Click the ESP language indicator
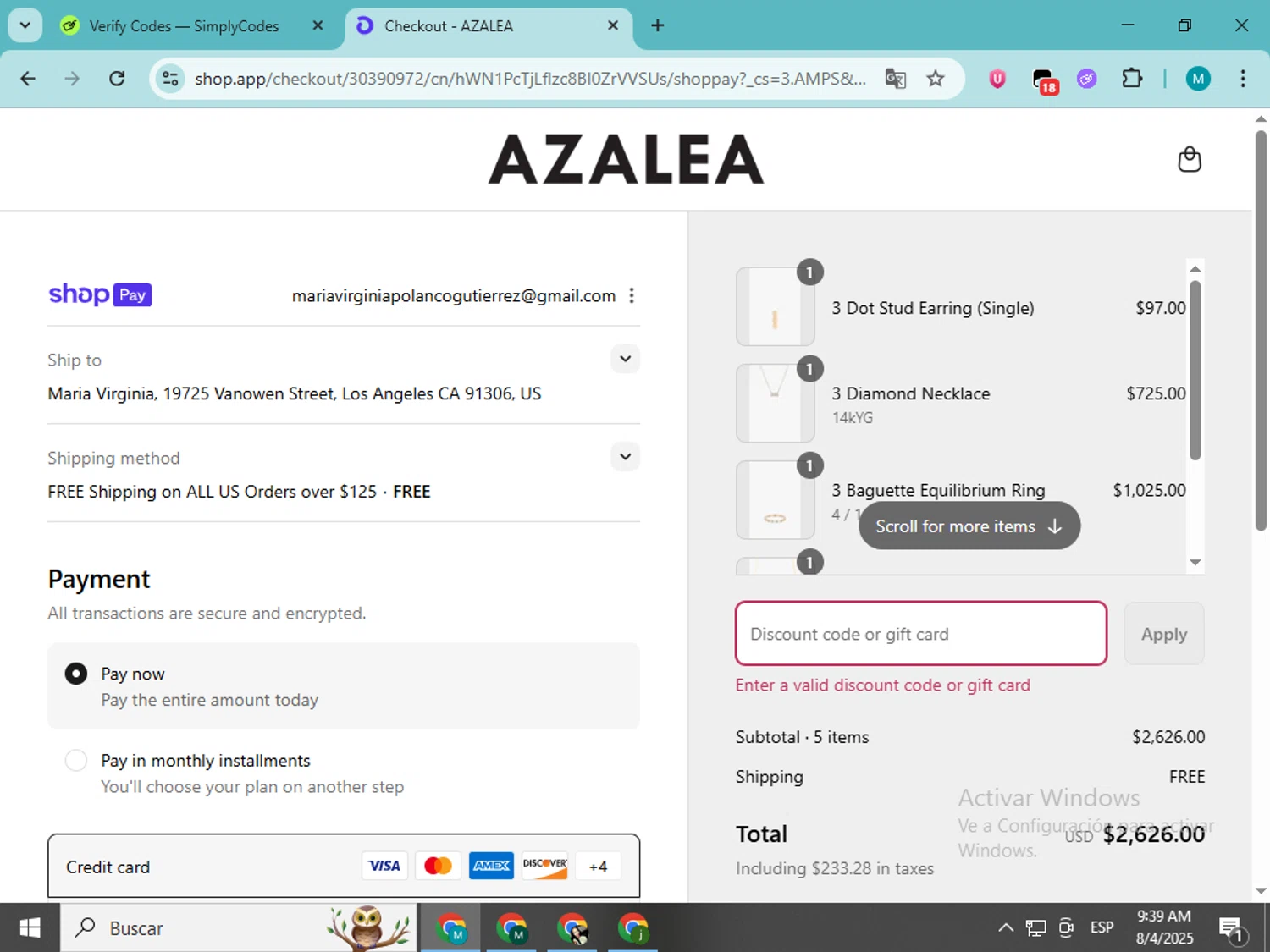Viewport: 1270px width, 952px height. 1102,928
